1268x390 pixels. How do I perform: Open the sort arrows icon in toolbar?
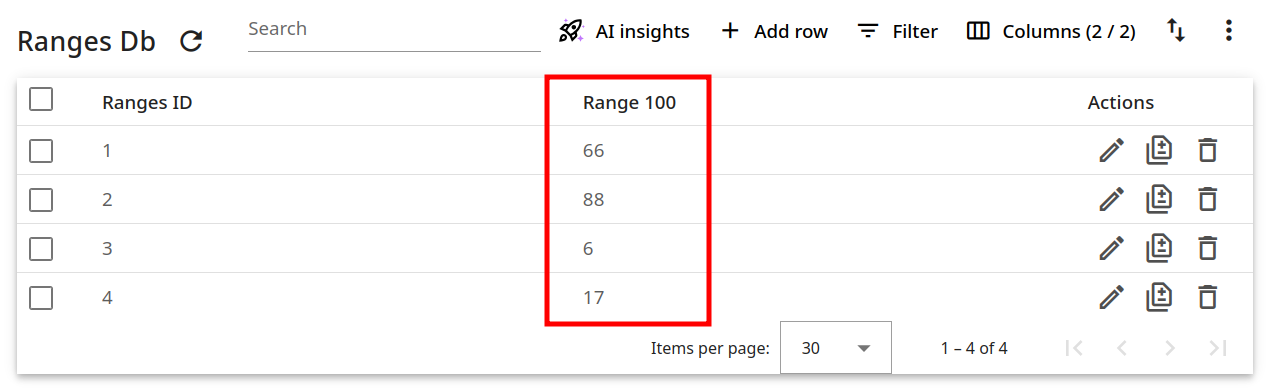[x=1176, y=31]
